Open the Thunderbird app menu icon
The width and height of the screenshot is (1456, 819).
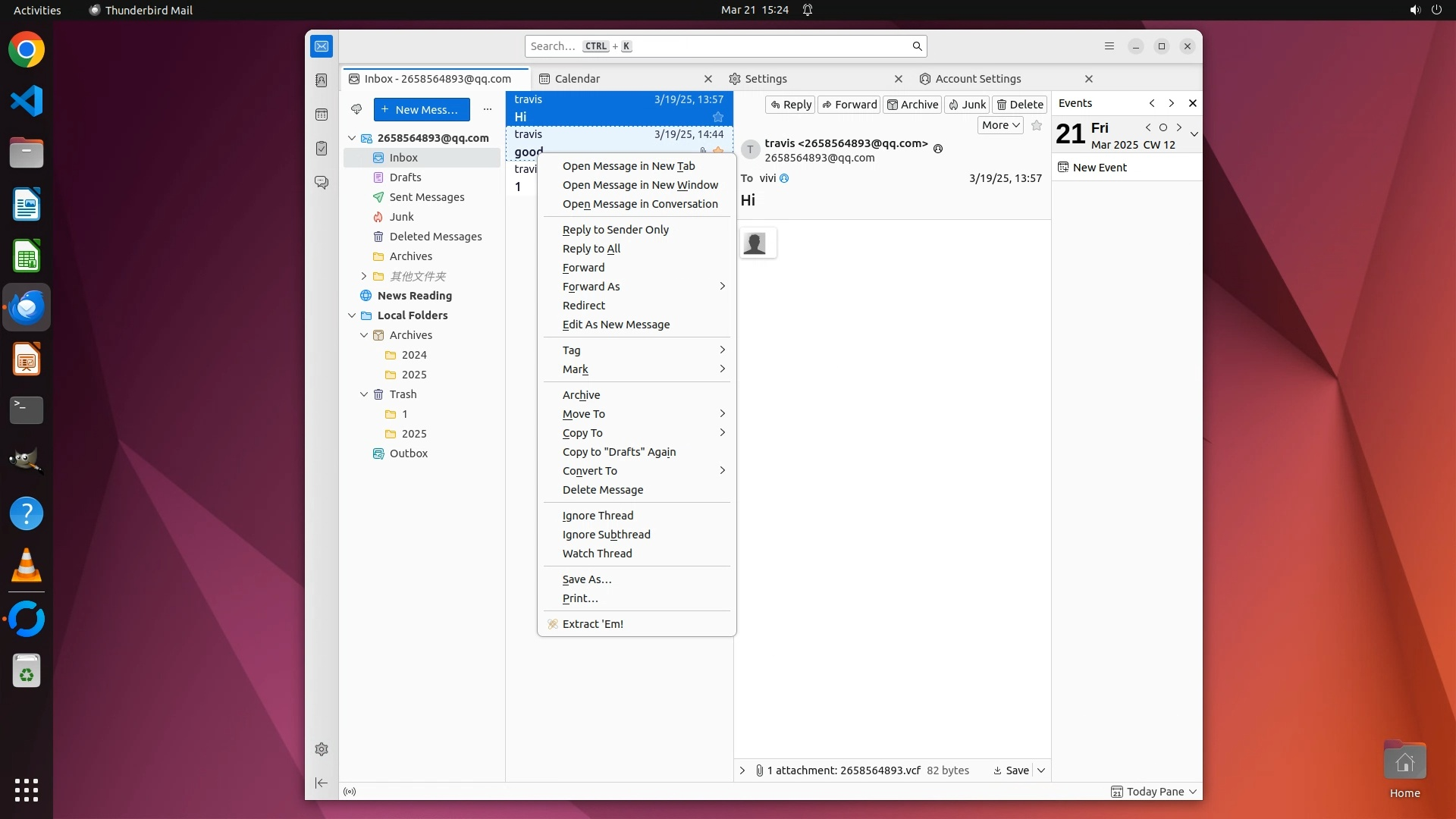pyautogui.click(x=1109, y=46)
